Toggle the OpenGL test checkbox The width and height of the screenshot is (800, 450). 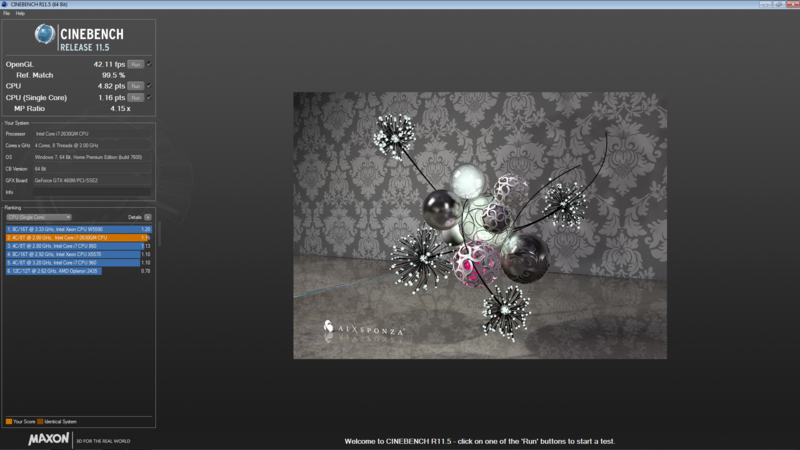pyautogui.click(x=149, y=64)
